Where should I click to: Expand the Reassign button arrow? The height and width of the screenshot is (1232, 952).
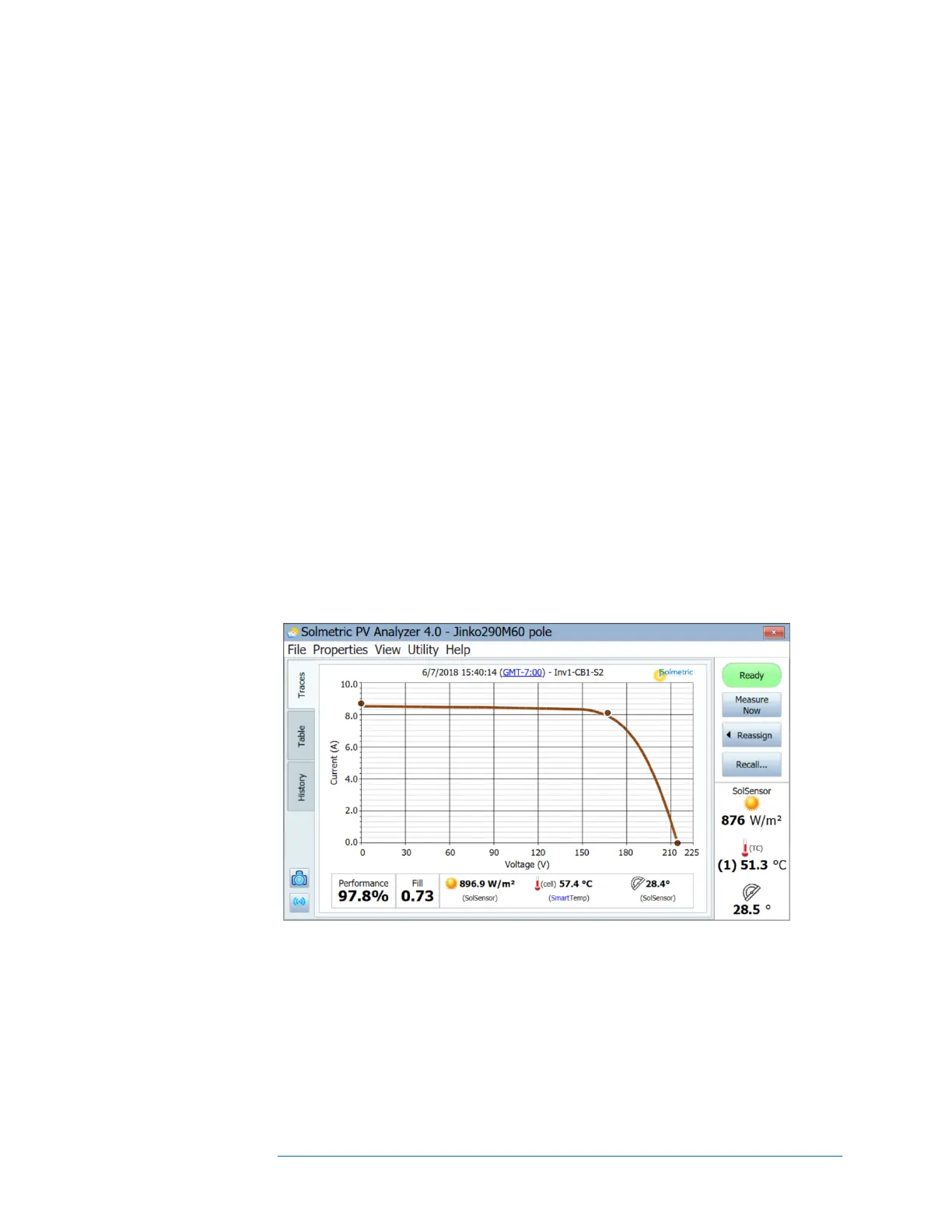tap(728, 735)
